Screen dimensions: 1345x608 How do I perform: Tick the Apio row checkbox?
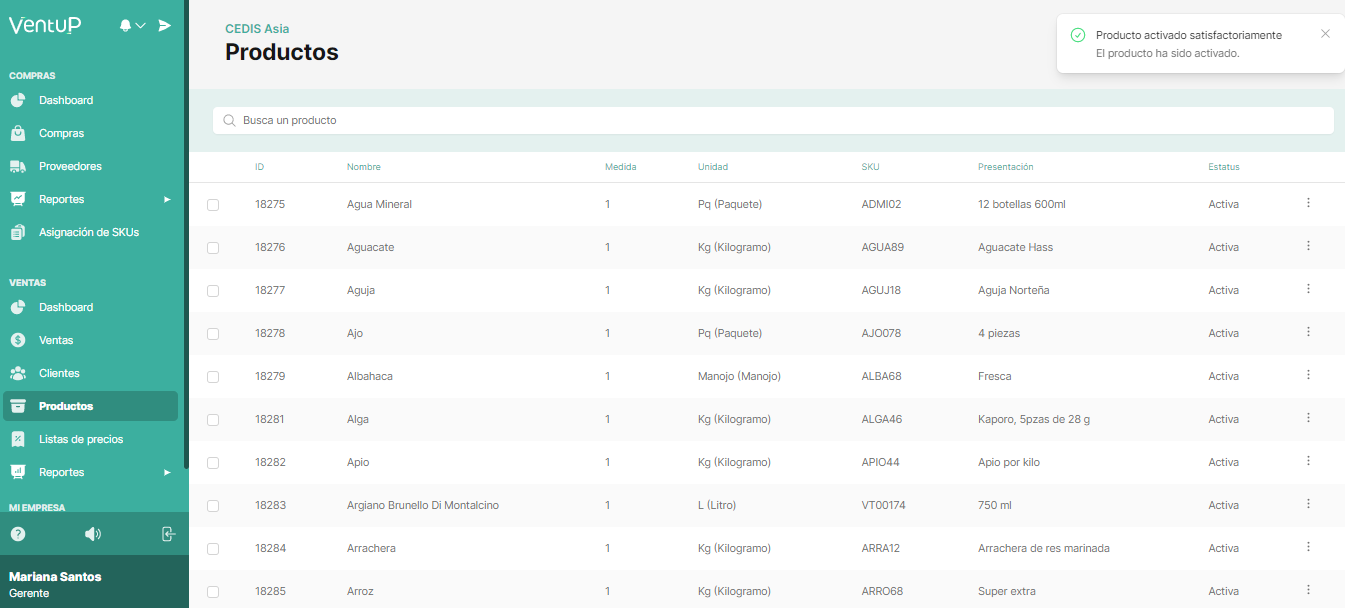click(213, 463)
